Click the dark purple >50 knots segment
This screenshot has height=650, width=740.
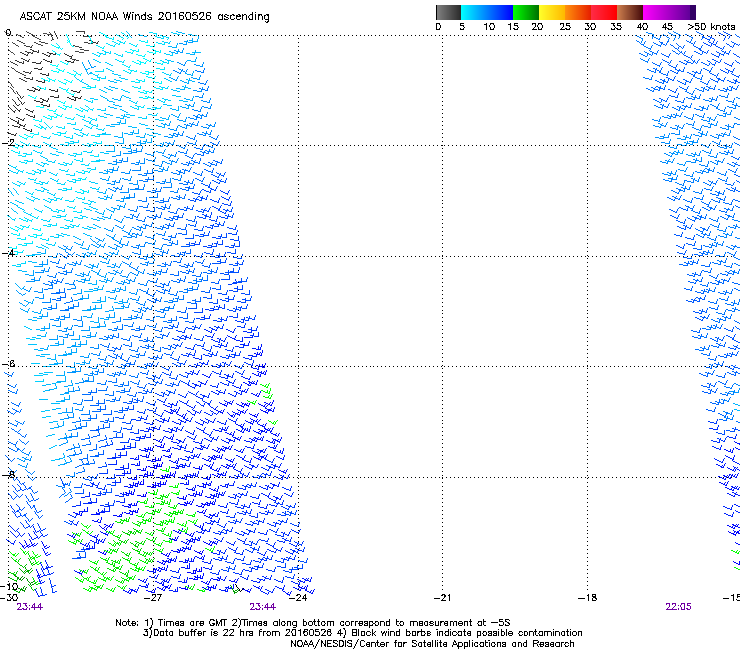(x=693, y=12)
